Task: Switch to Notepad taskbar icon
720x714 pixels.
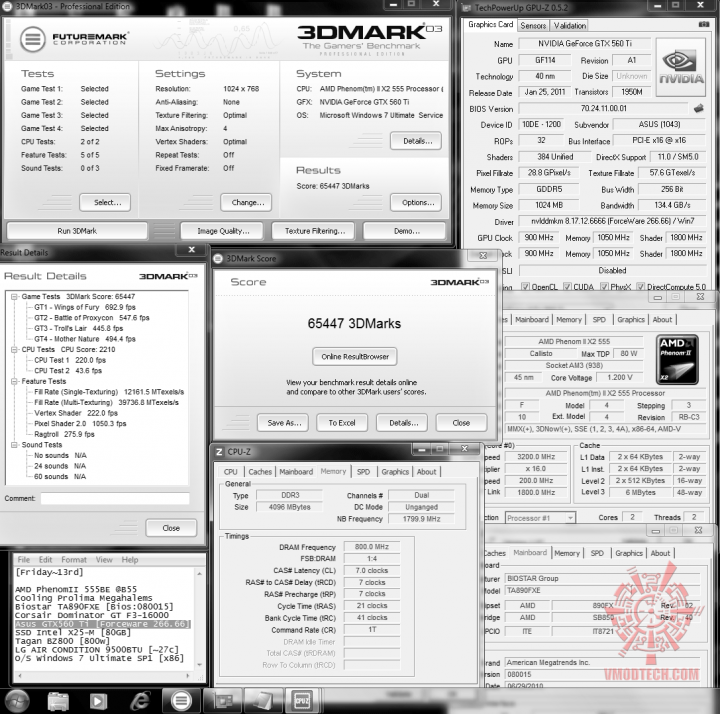Action: point(263,701)
